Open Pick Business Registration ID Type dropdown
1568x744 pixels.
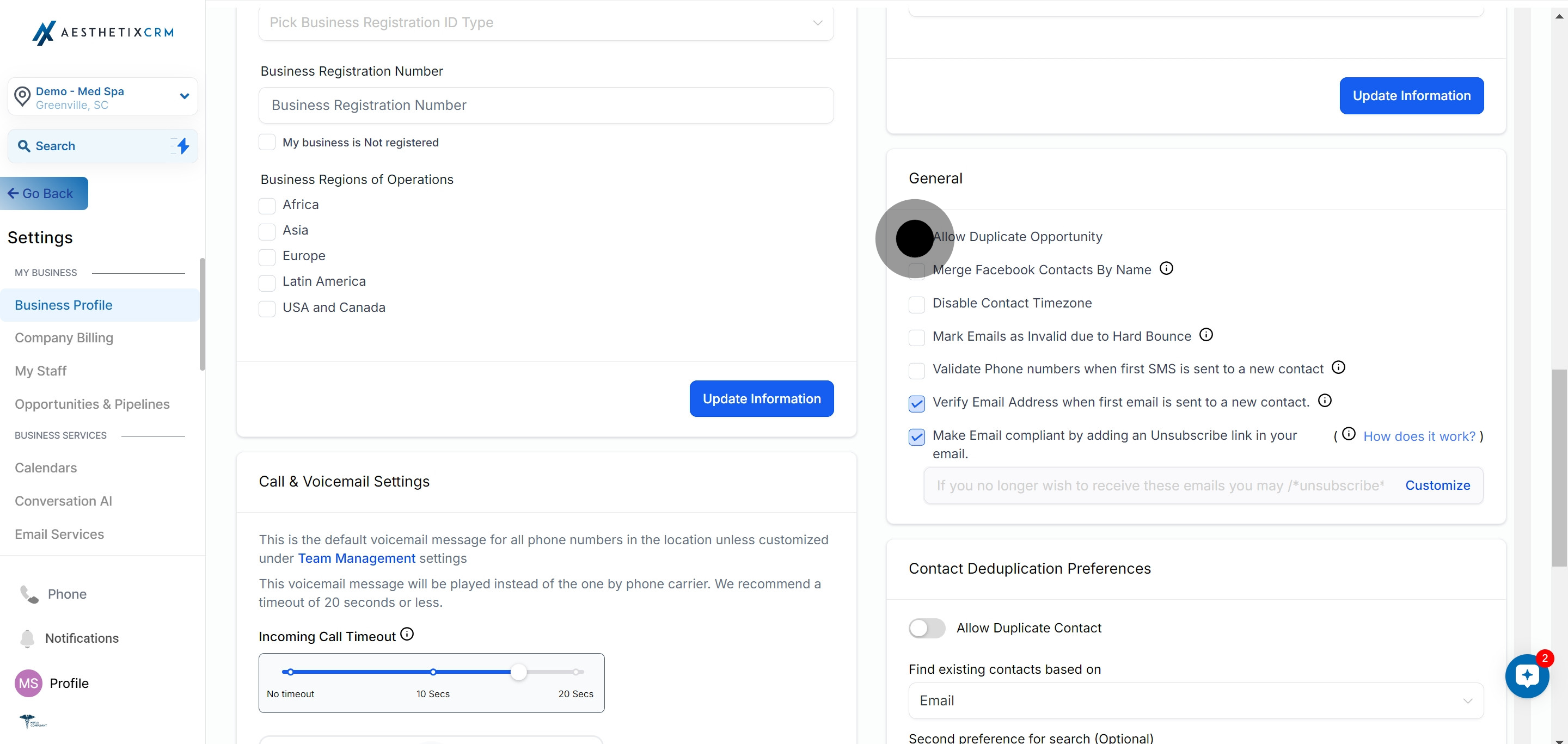(546, 23)
